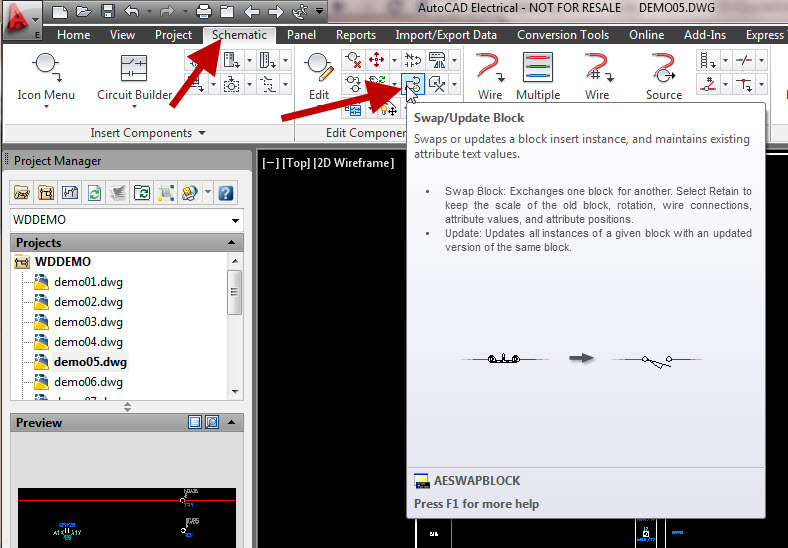Undo the last action
This screenshot has height=548, width=788.
(131, 11)
